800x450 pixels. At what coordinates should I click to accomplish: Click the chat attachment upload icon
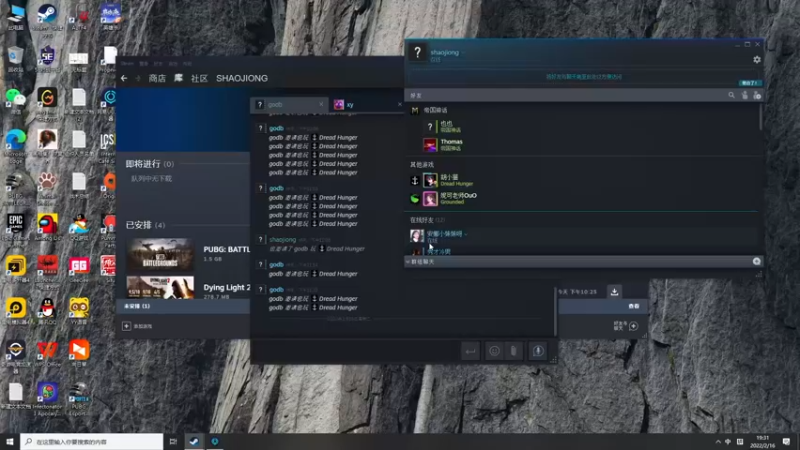coord(514,351)
